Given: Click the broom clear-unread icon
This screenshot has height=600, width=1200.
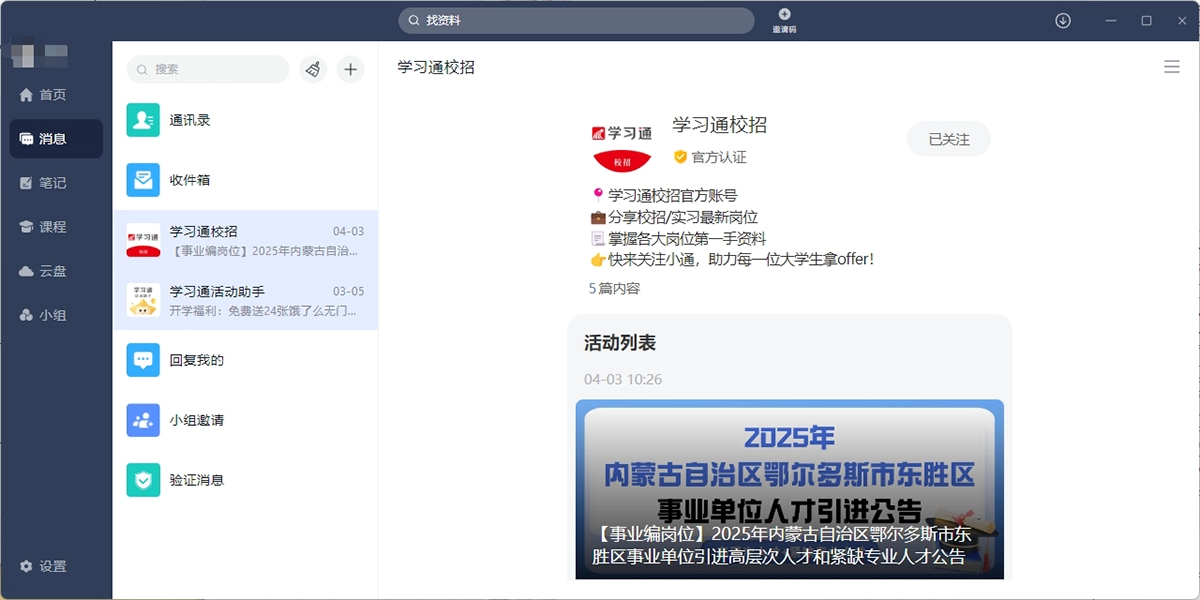Looking at the screenshot, I should tap(312, 69).
